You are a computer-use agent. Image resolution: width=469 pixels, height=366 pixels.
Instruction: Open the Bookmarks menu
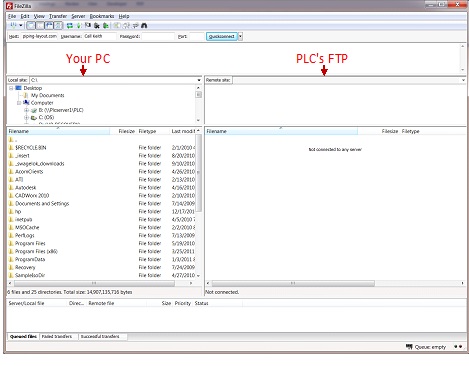pyautogui.click(x=102, y=16)
